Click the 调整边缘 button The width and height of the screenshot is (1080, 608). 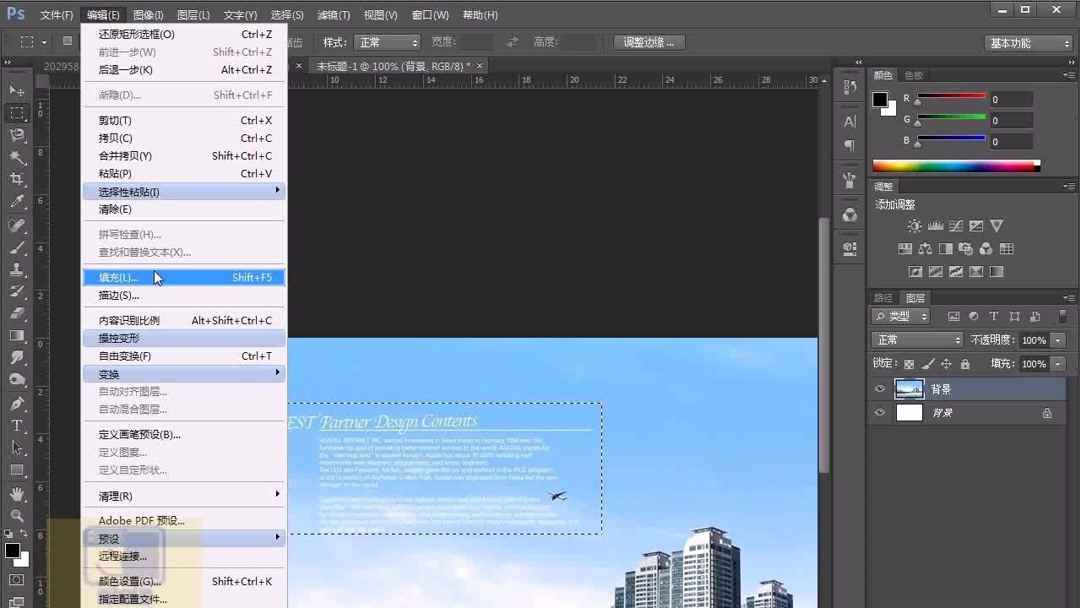click(x=650, y=42)
